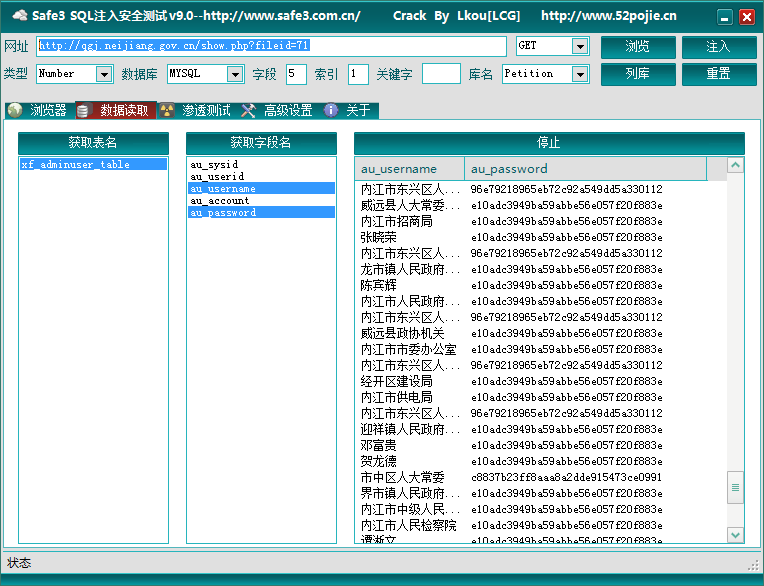Click the 网址 URL input field
The image size is (764, 586).
[x=271, y=46]
